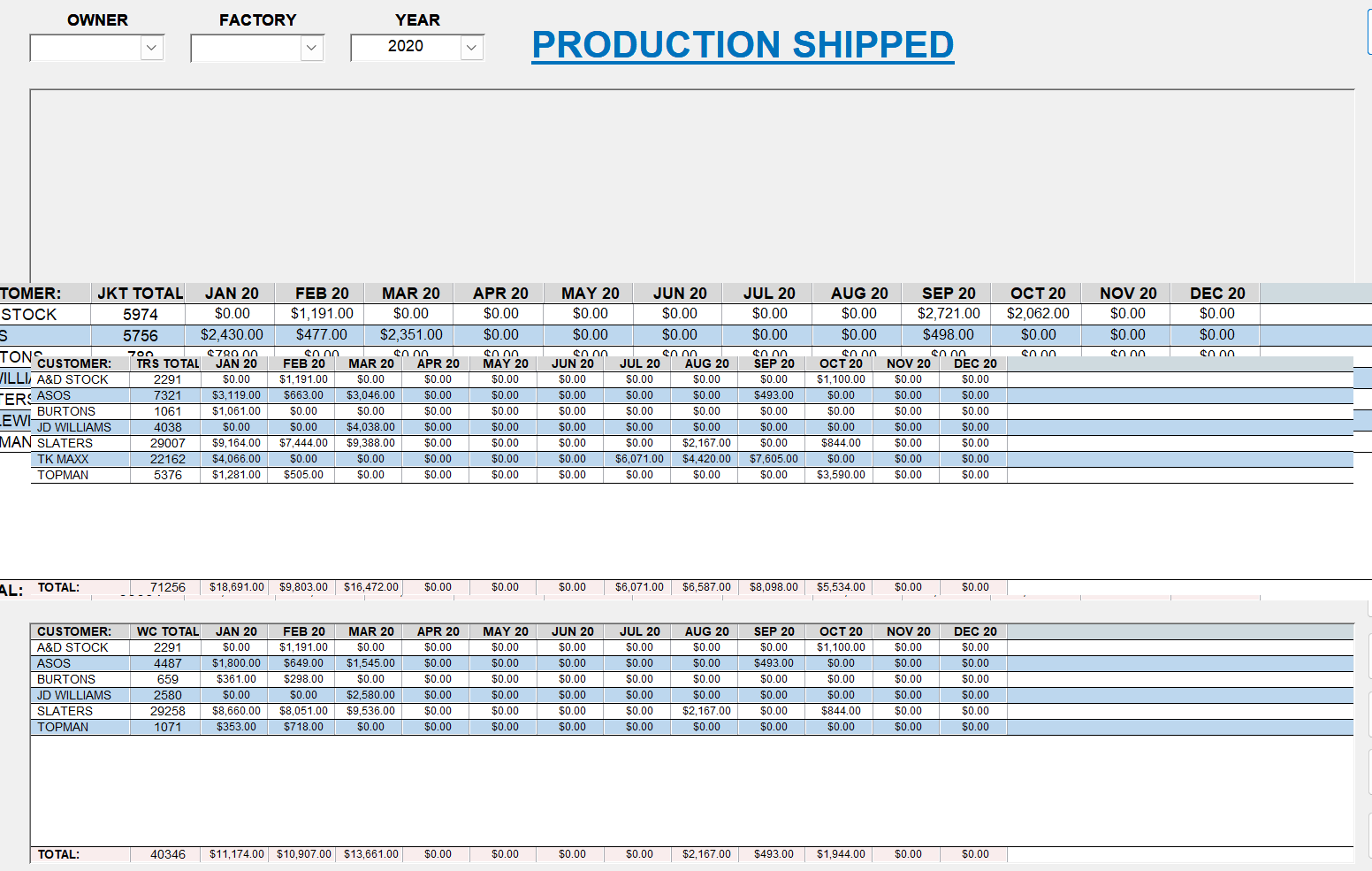Click the WC grand total value 40346

(168, 854)
